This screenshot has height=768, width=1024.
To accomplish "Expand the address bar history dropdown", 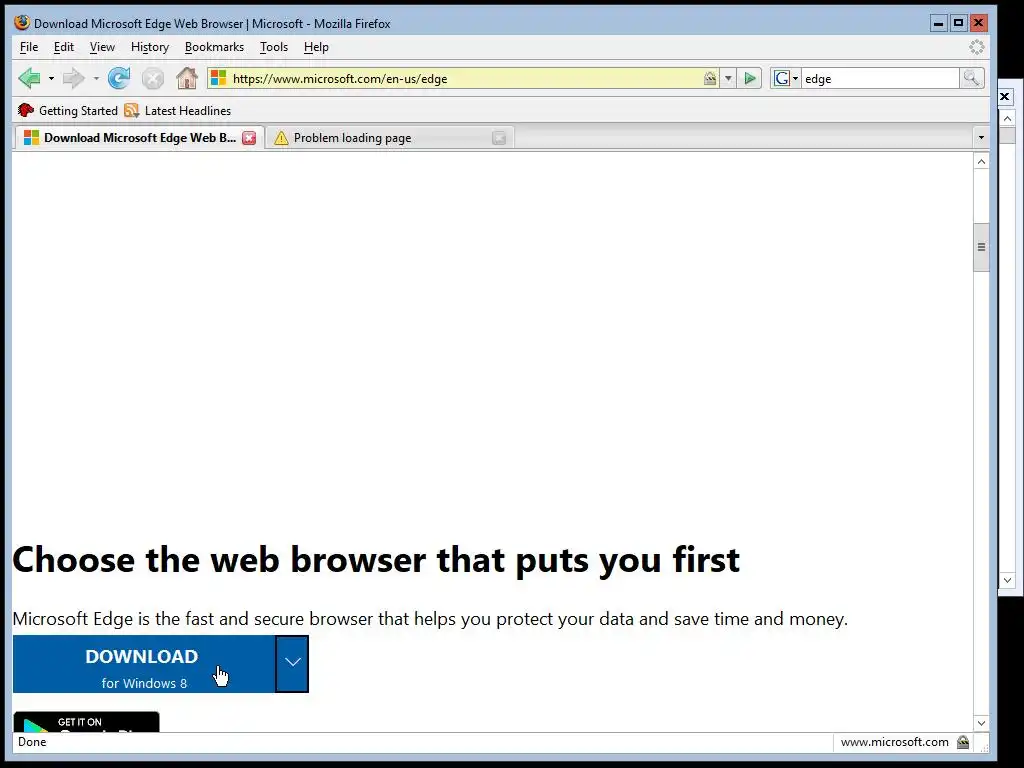I will 728,78.
